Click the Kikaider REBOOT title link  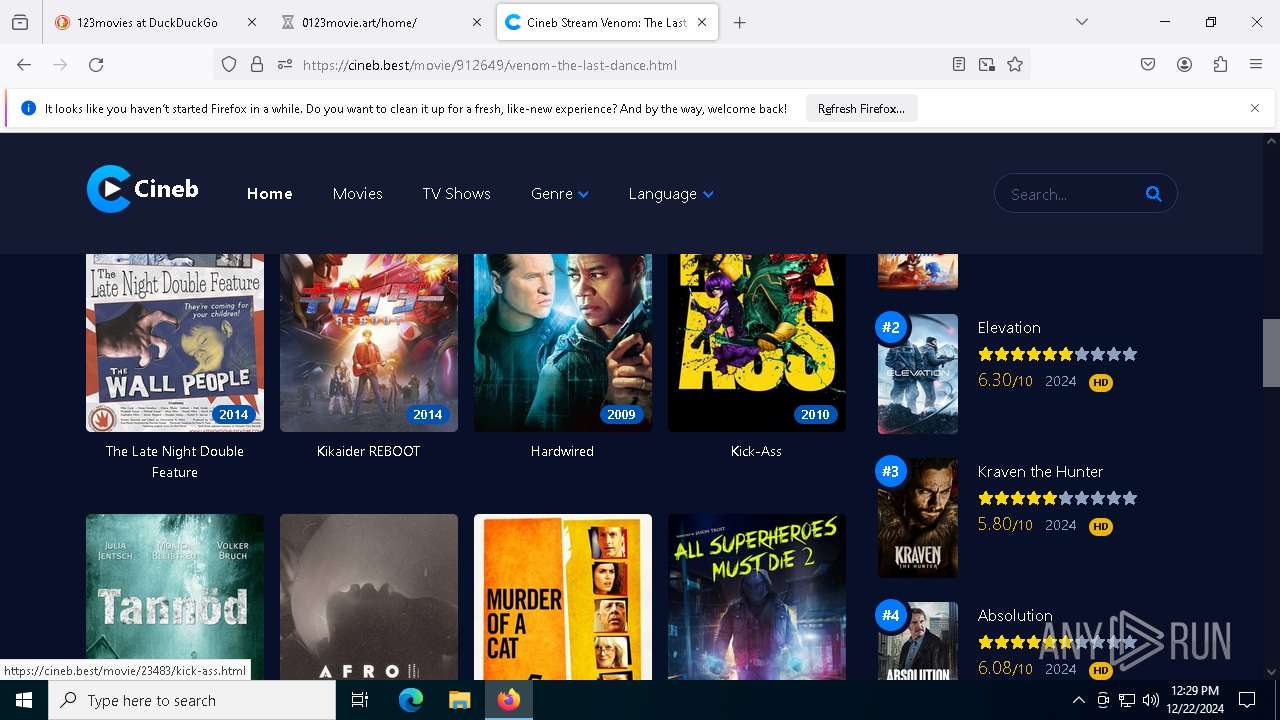point(369,451)
